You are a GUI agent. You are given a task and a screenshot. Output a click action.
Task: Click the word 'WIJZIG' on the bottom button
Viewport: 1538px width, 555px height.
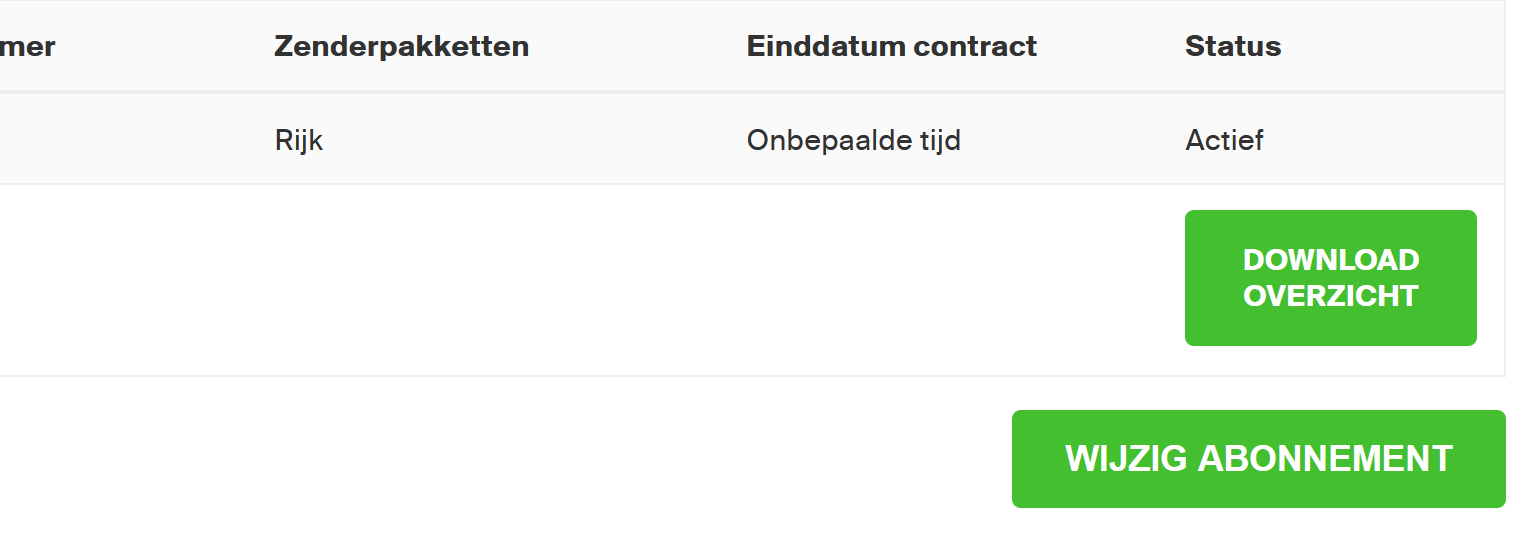1126,458
